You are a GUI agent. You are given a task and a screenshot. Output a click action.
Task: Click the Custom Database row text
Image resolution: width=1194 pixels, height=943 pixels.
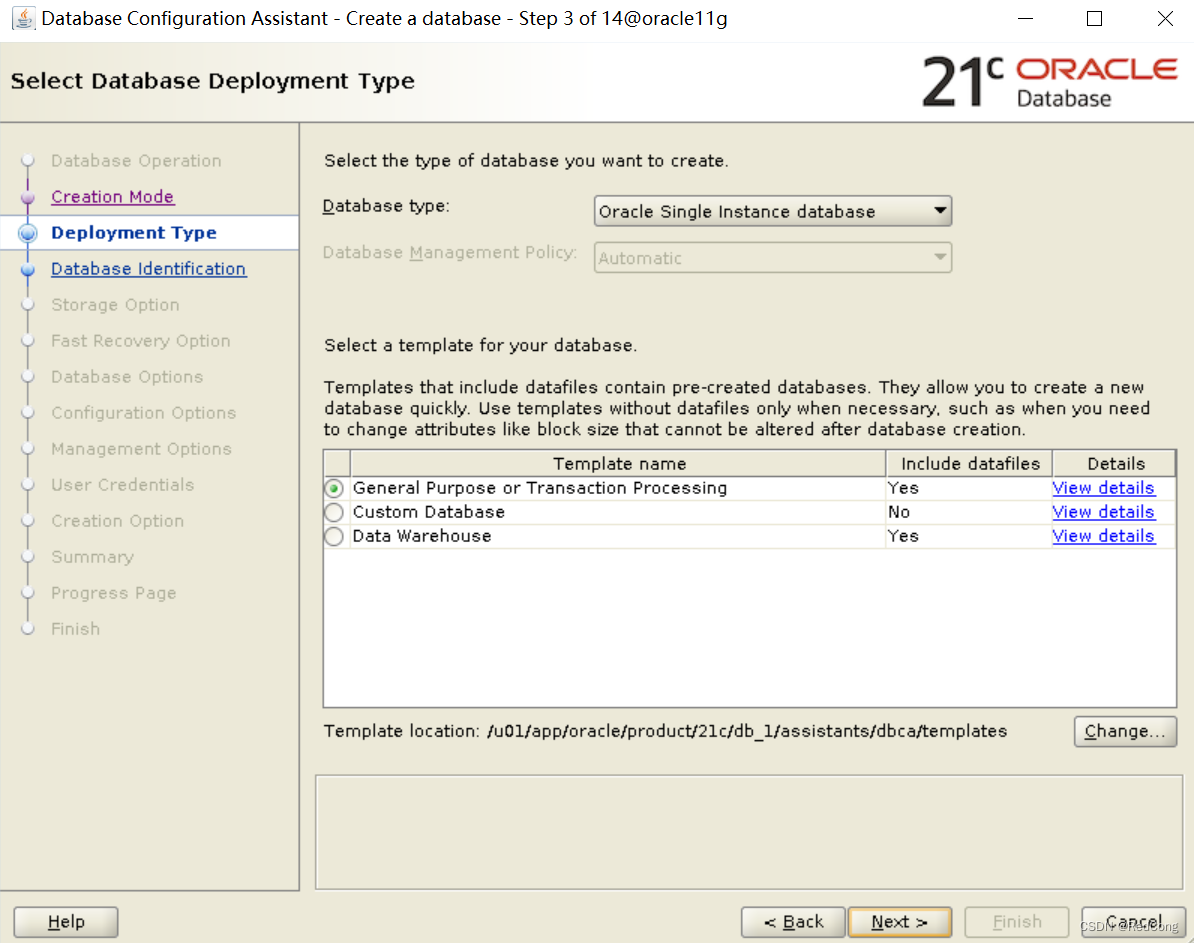coord(429,512)
